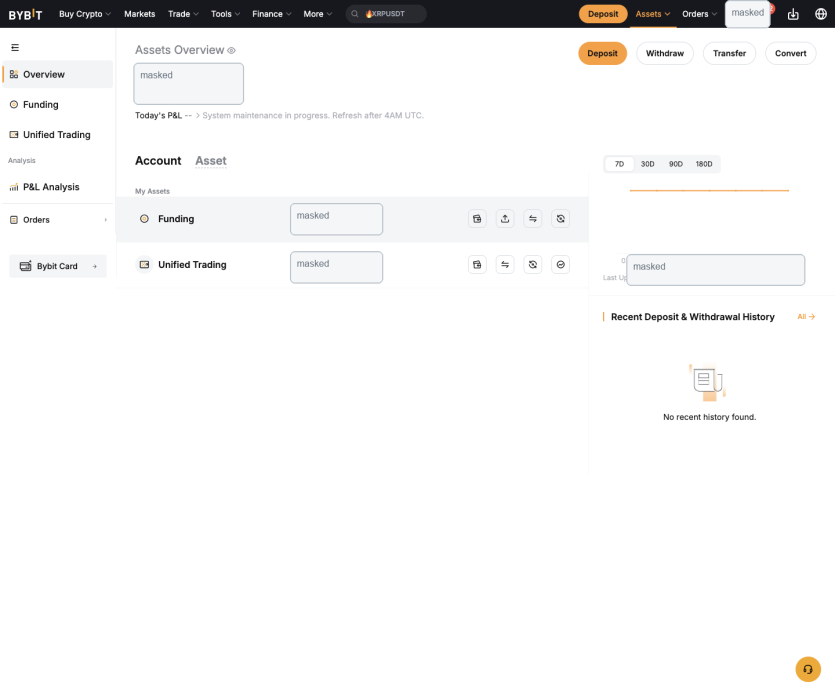Open Unified Trading in the sidebar
This screenshot has height=696, width=835.
pos(58,135)
